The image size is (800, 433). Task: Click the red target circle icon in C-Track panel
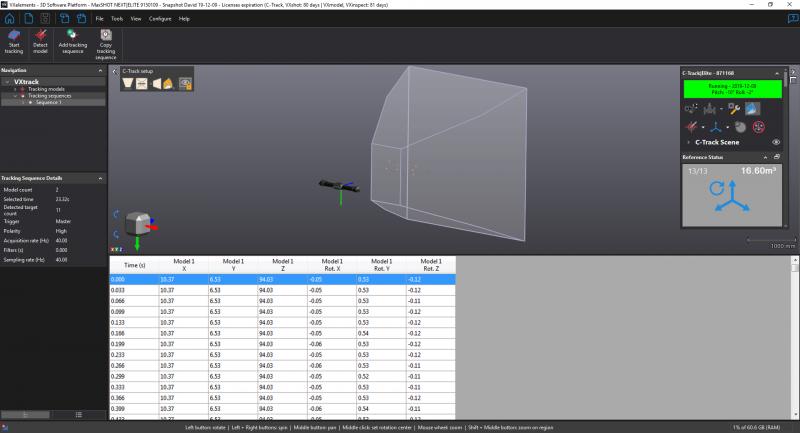click(x=759, y=127)
